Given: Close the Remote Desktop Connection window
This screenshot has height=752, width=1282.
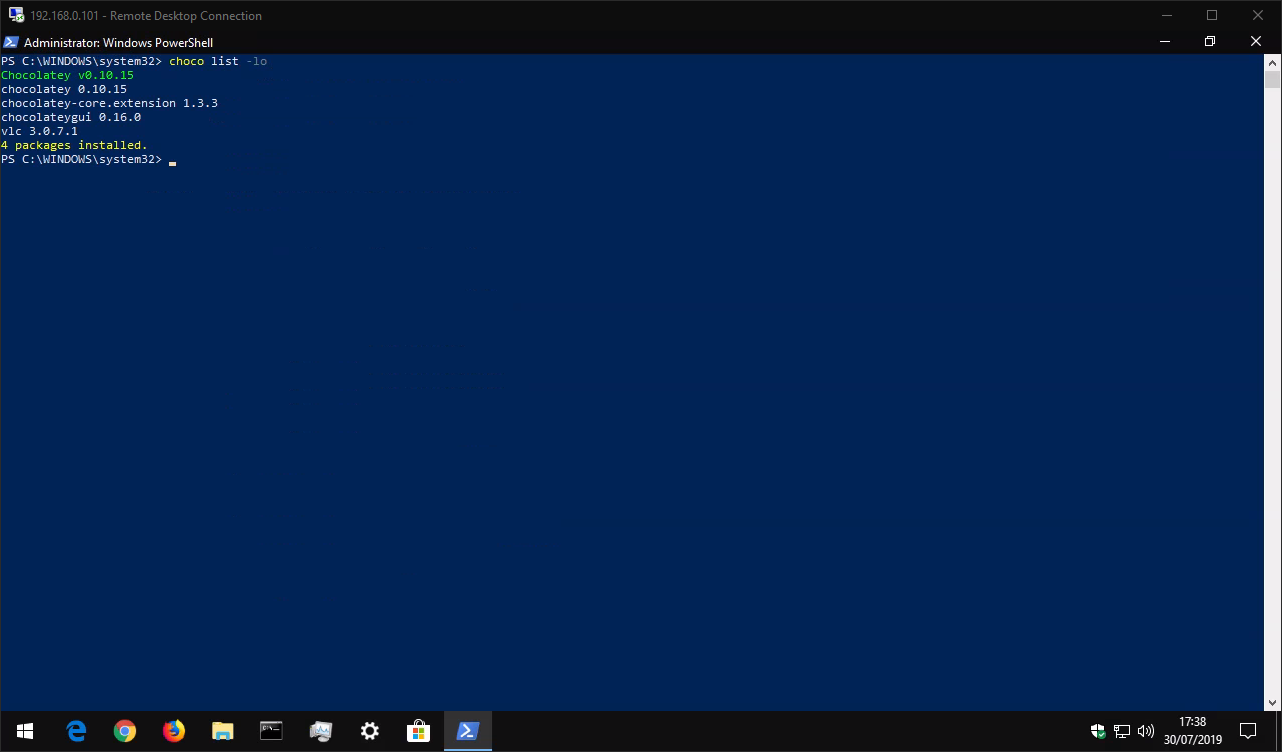Looking at the screenshot, I should [x=1258, y=15].
